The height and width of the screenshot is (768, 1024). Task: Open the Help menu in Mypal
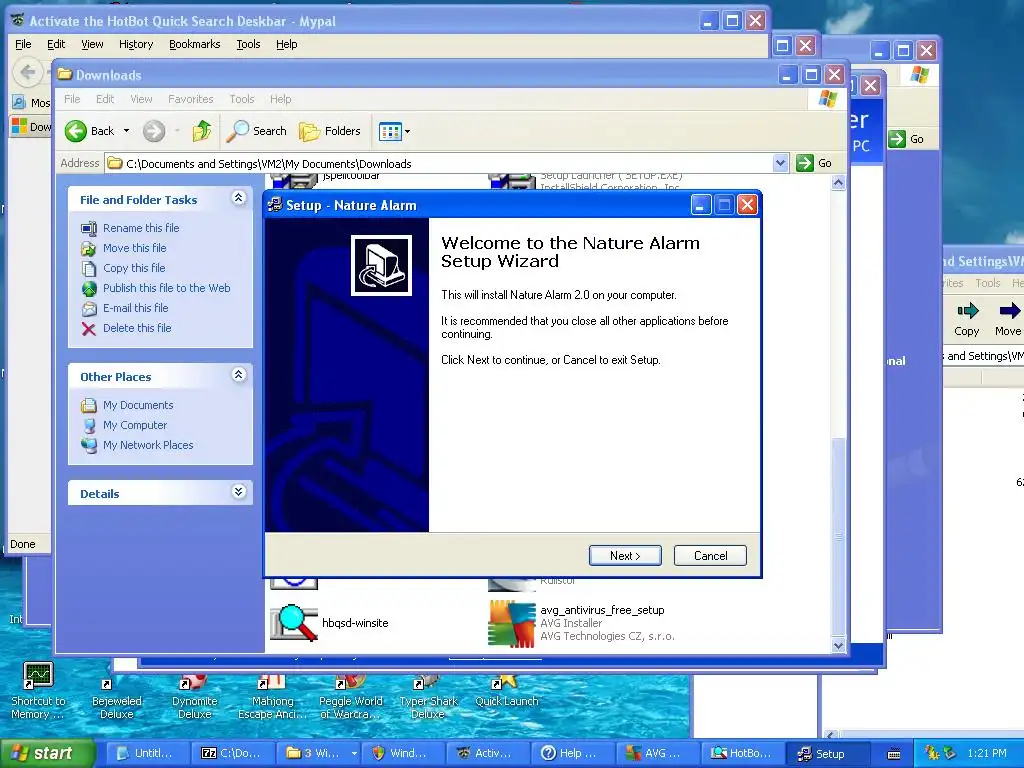286,44
